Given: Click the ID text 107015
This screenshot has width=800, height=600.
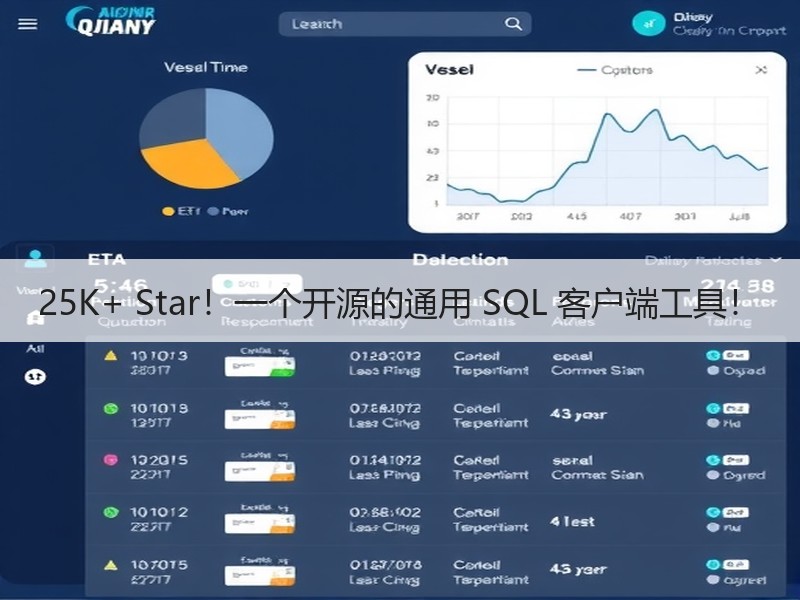Looking at the screenshot, I should (159, 565).
